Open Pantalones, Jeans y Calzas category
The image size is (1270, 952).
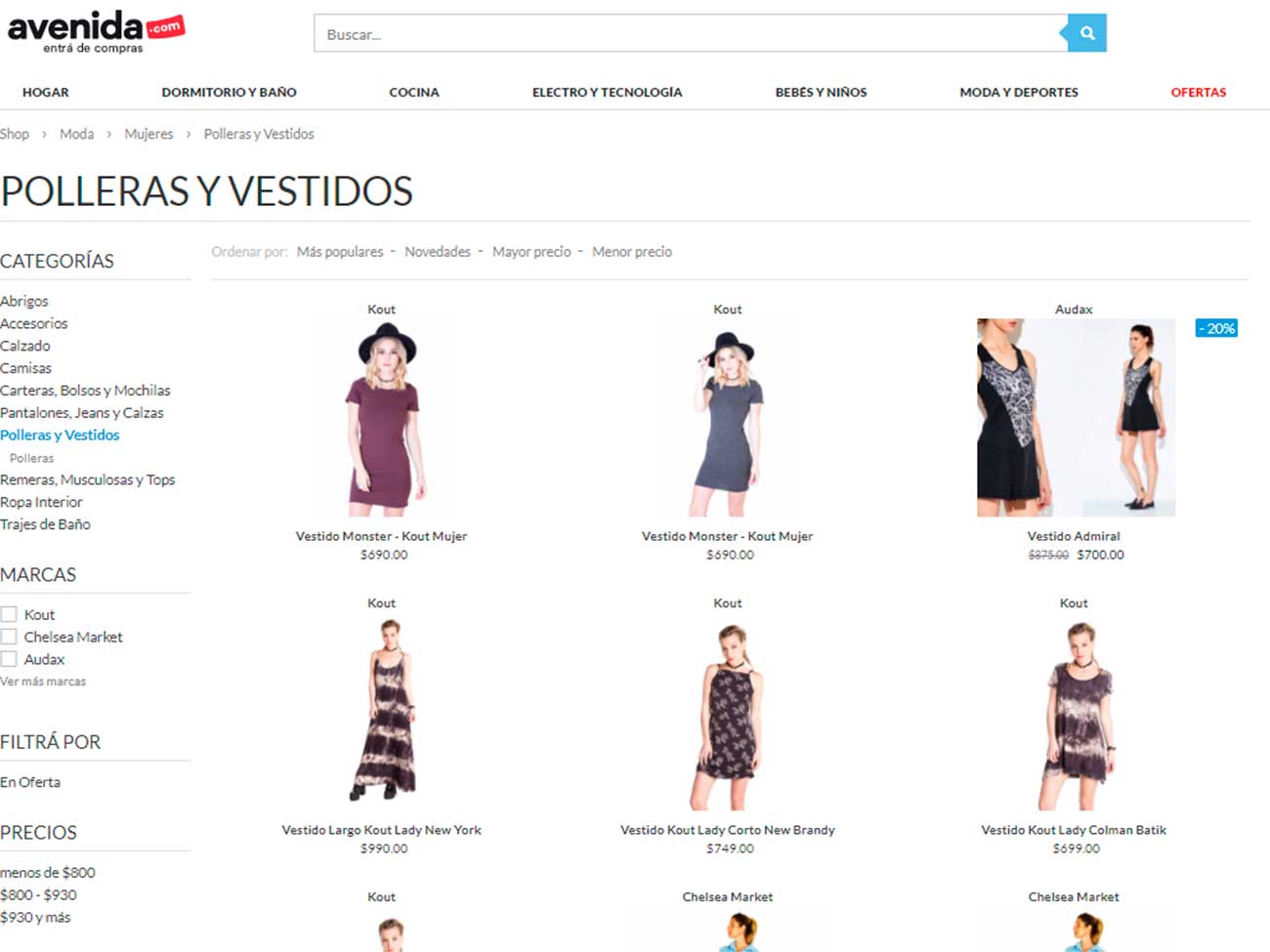point(82,413)
